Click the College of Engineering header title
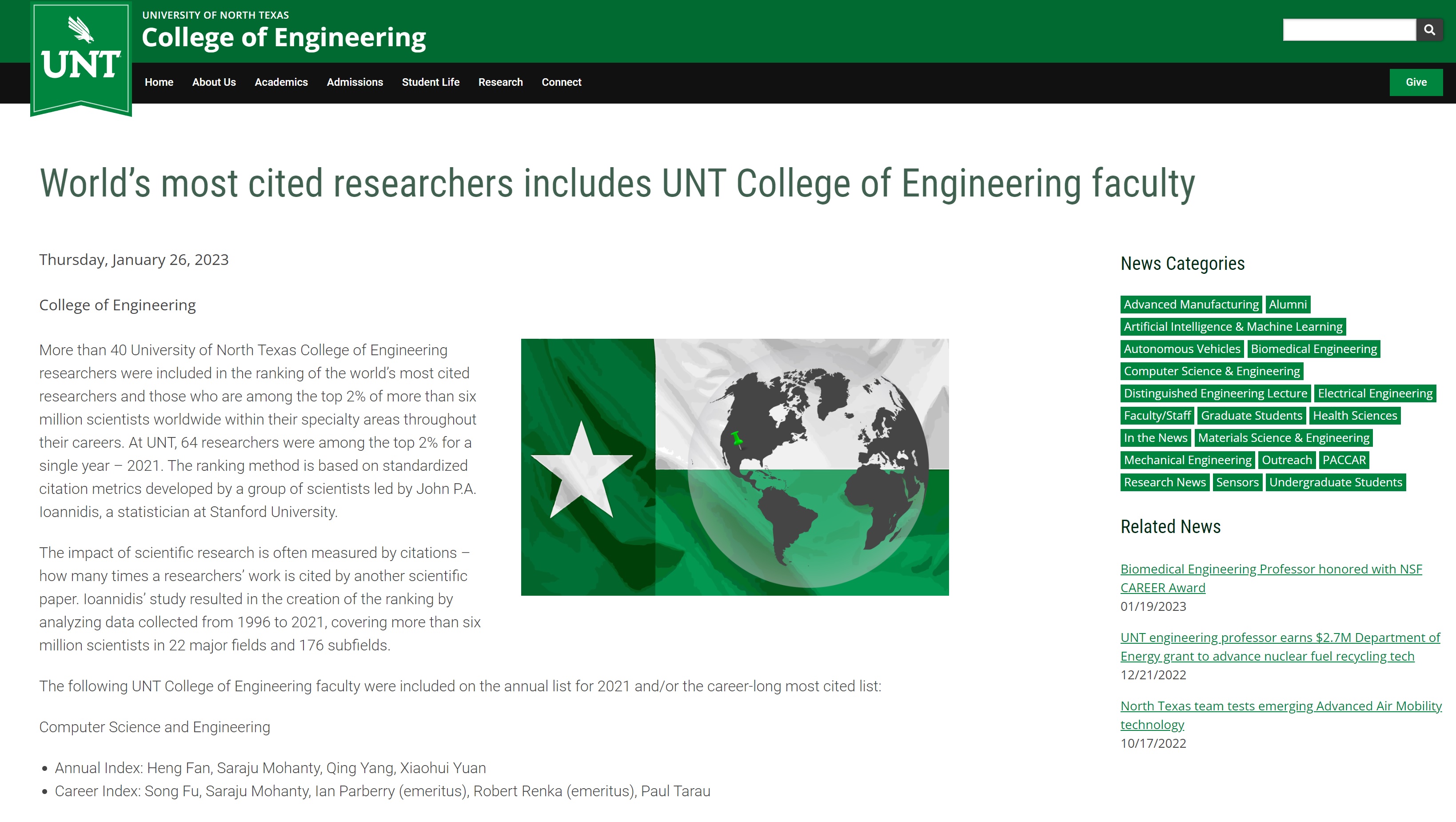 [283, 37]
